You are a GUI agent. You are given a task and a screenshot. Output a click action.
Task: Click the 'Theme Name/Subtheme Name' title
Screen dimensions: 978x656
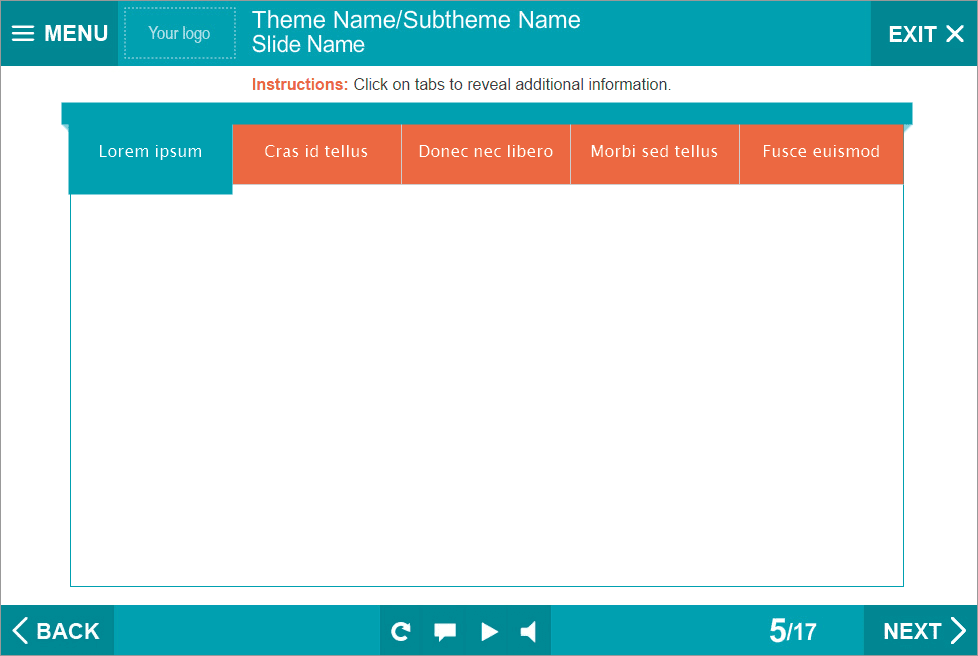tap(416, 20)
